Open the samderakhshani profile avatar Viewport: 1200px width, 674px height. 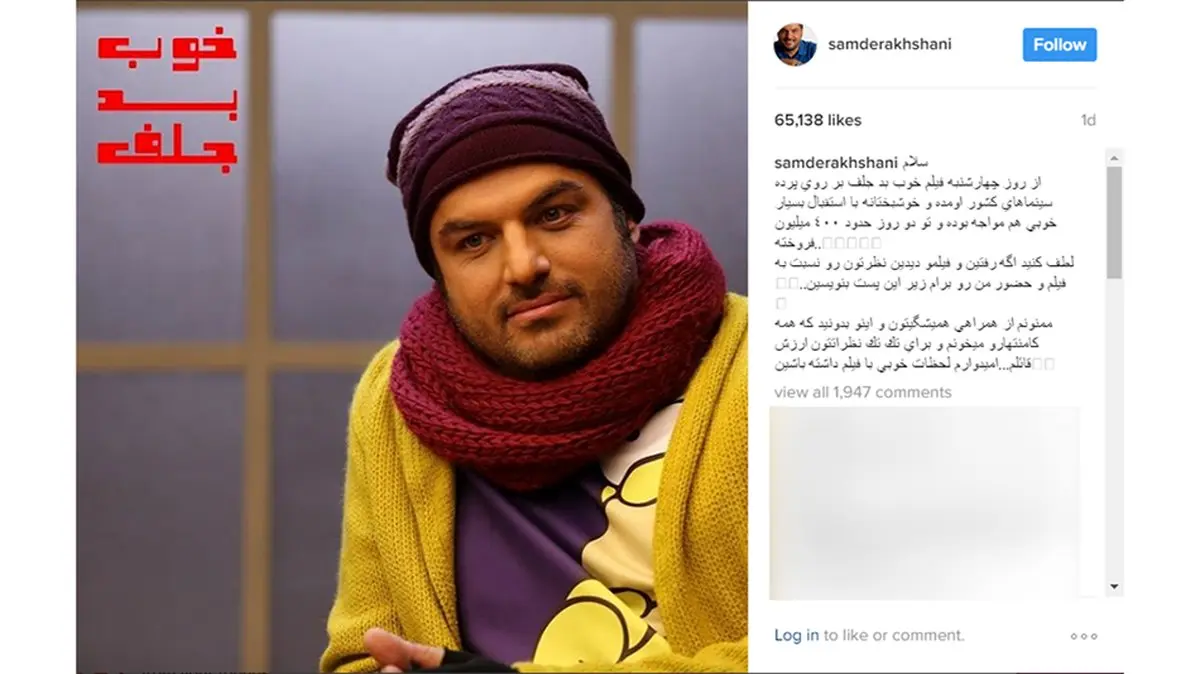click(x=795, y=45)
